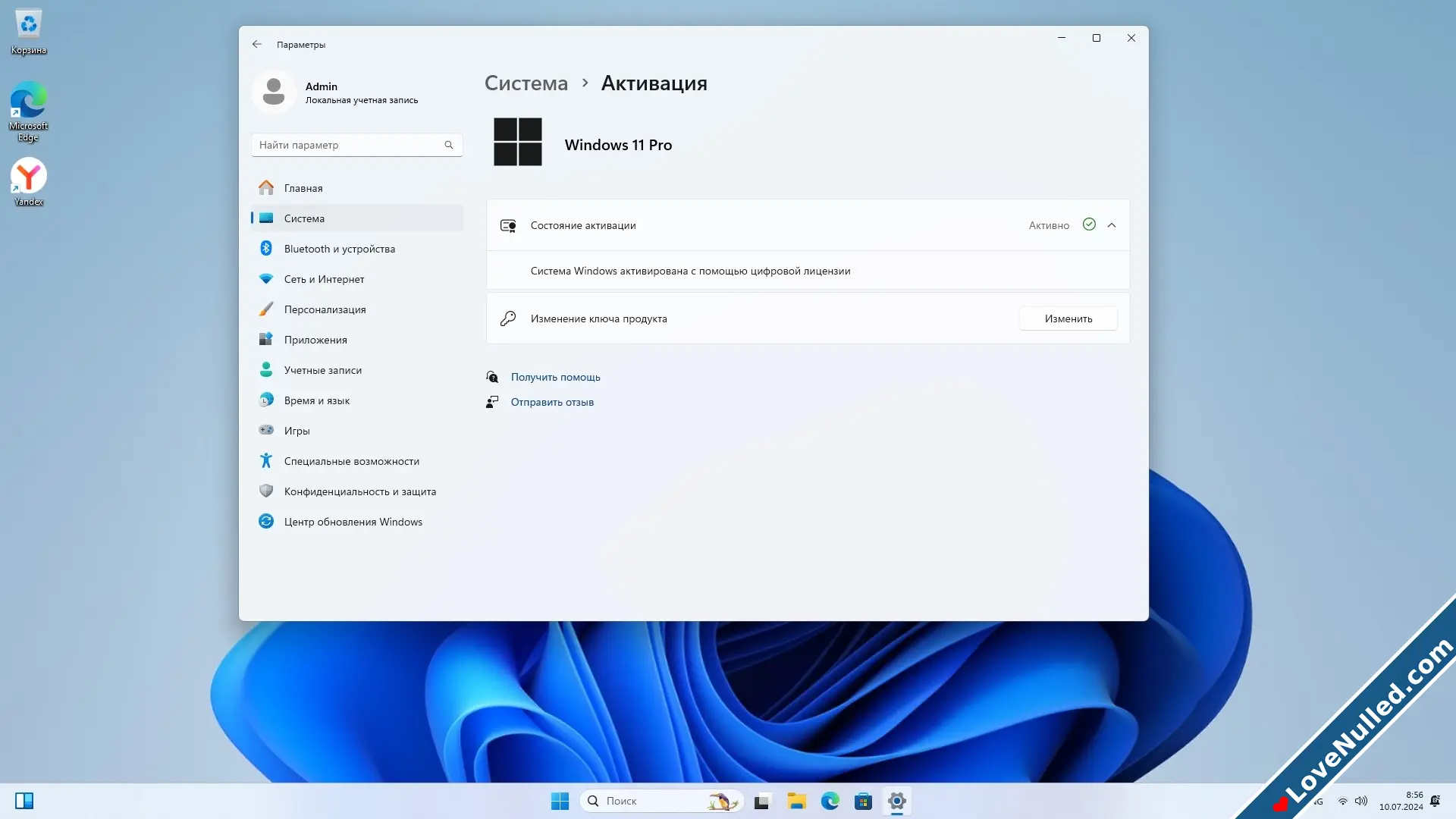Screen dimensions: 1456x819
Task: Click the Время и язык globe icon
Action: [x=266, y=400]
